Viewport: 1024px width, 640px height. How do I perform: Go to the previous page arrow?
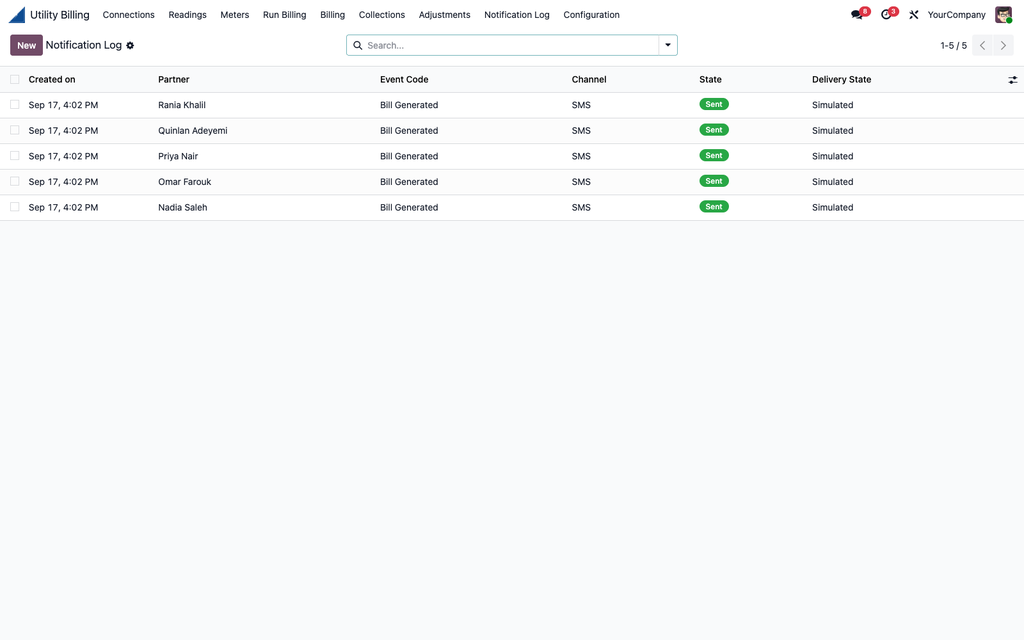pos(982,45)
